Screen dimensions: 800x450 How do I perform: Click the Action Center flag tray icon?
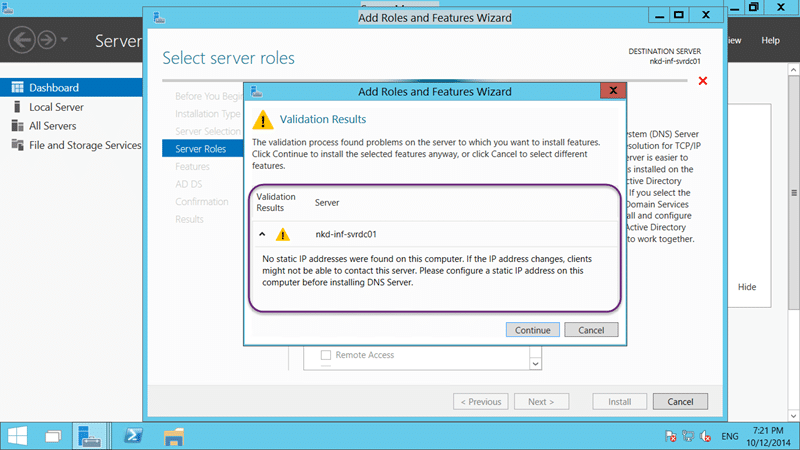pos(670,436)
